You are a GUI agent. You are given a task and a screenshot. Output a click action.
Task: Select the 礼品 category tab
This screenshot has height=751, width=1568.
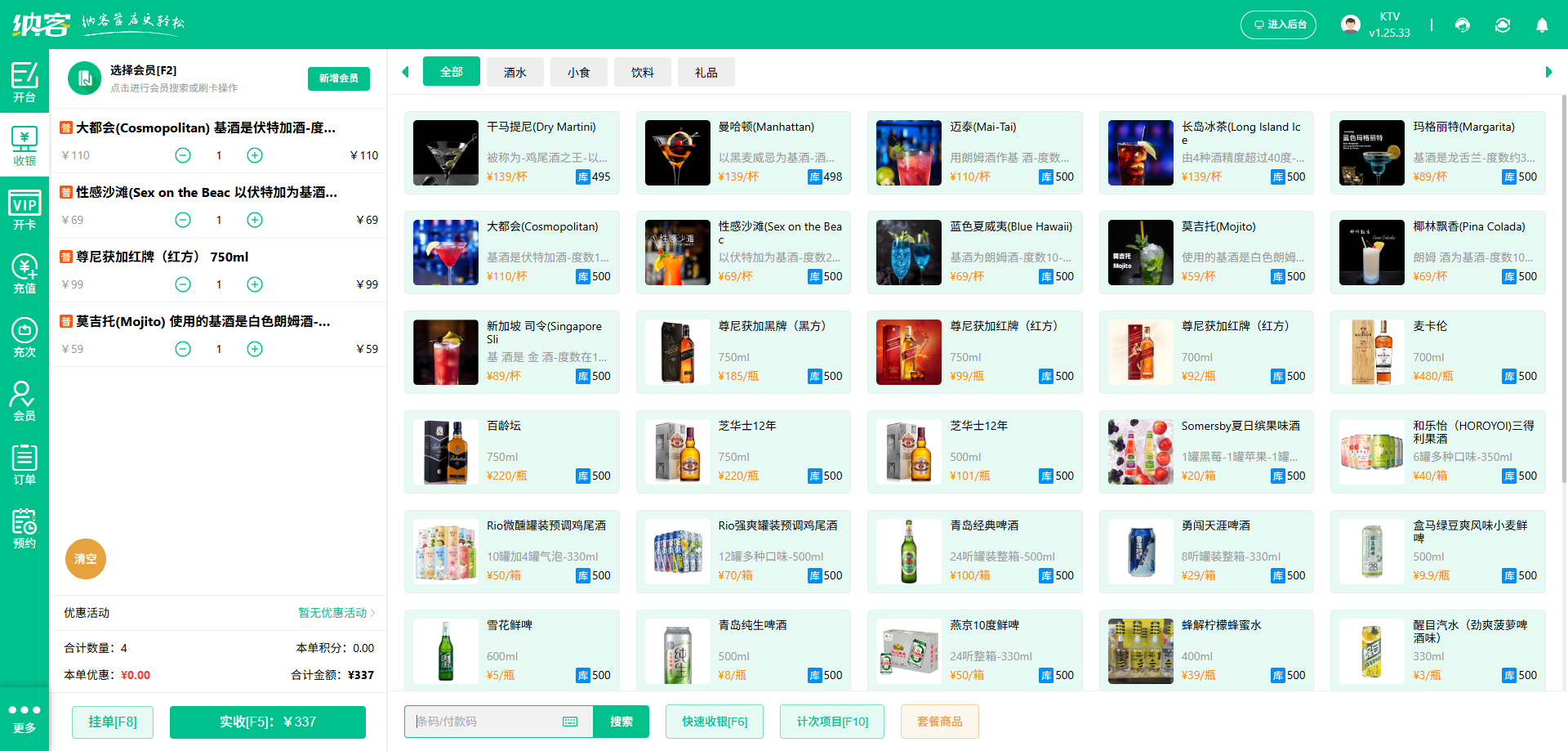706,73
